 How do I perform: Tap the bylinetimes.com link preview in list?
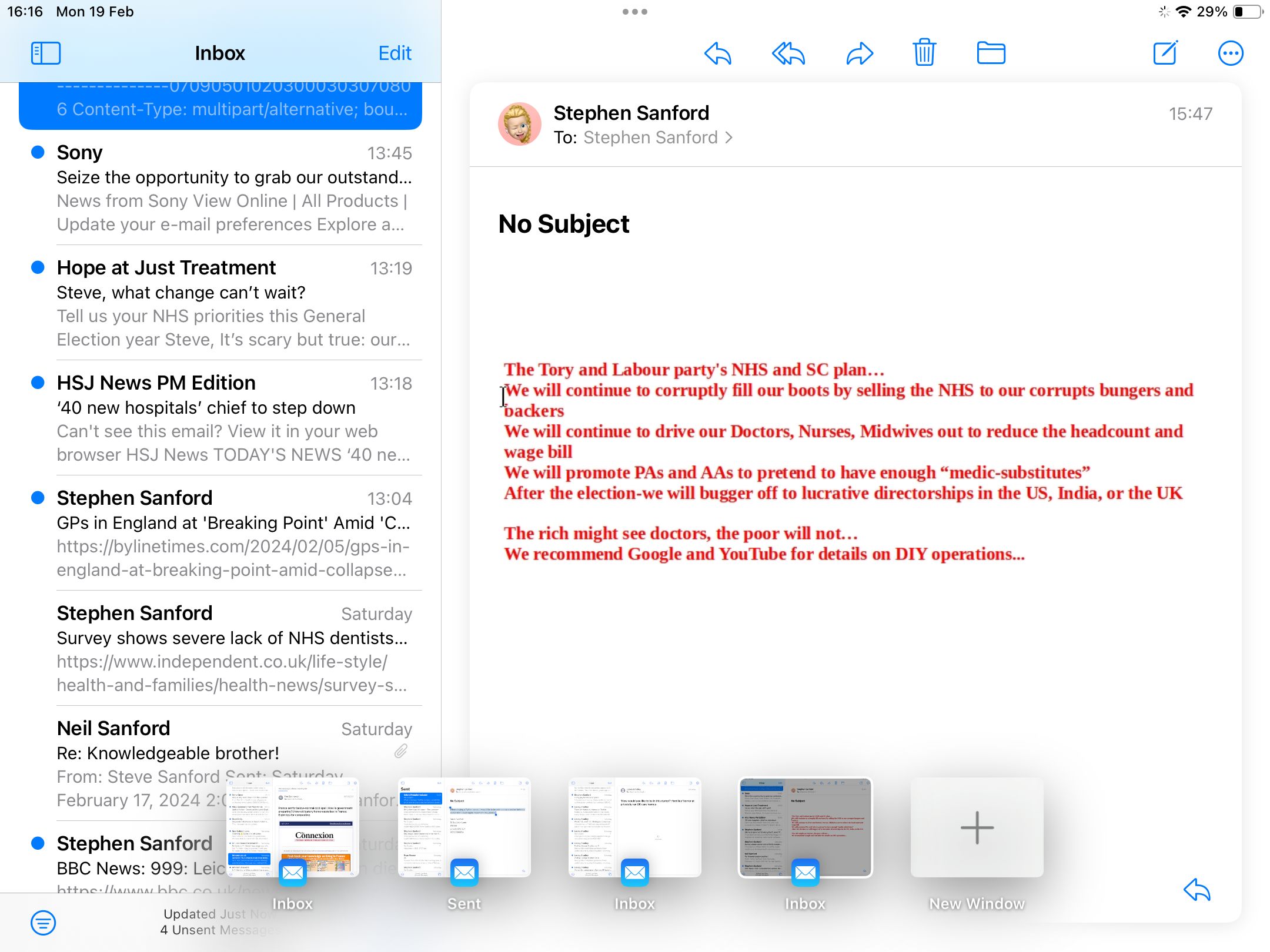tap(233, 558)
